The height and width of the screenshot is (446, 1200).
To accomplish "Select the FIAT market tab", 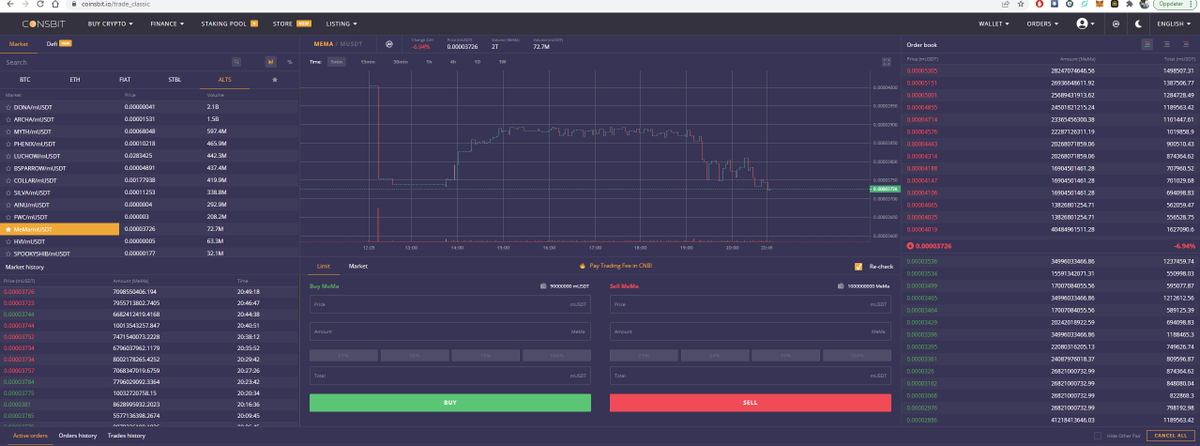I will point(125,79).
